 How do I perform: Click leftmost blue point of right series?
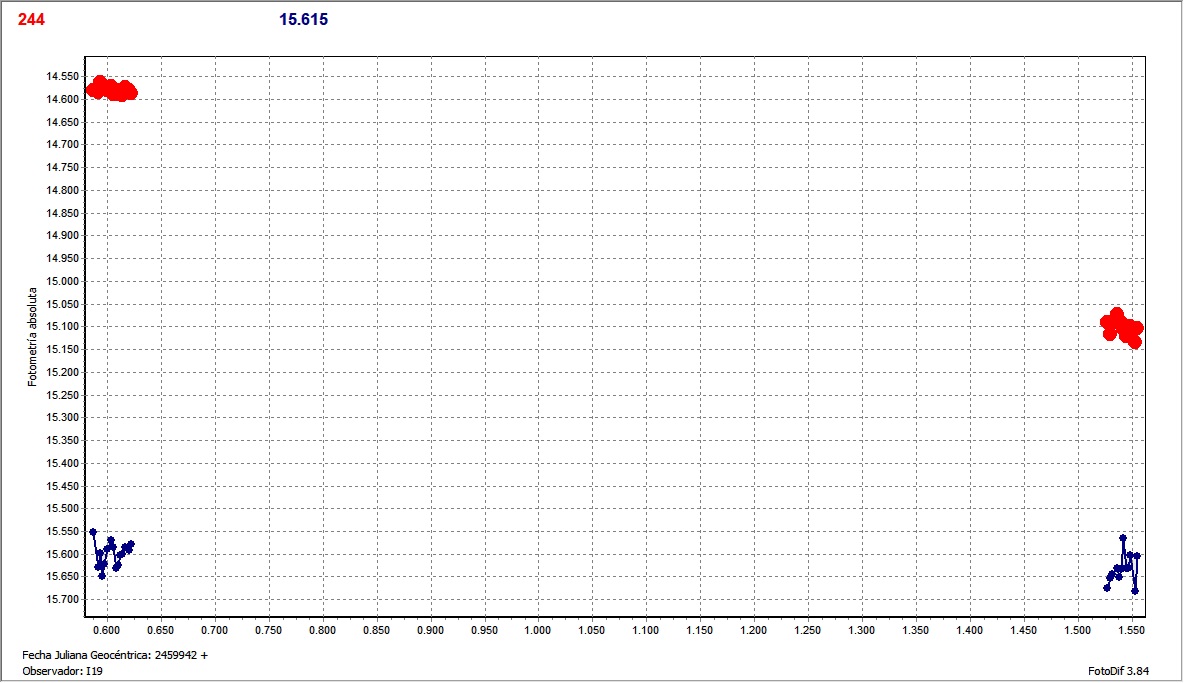[1107, 587]
